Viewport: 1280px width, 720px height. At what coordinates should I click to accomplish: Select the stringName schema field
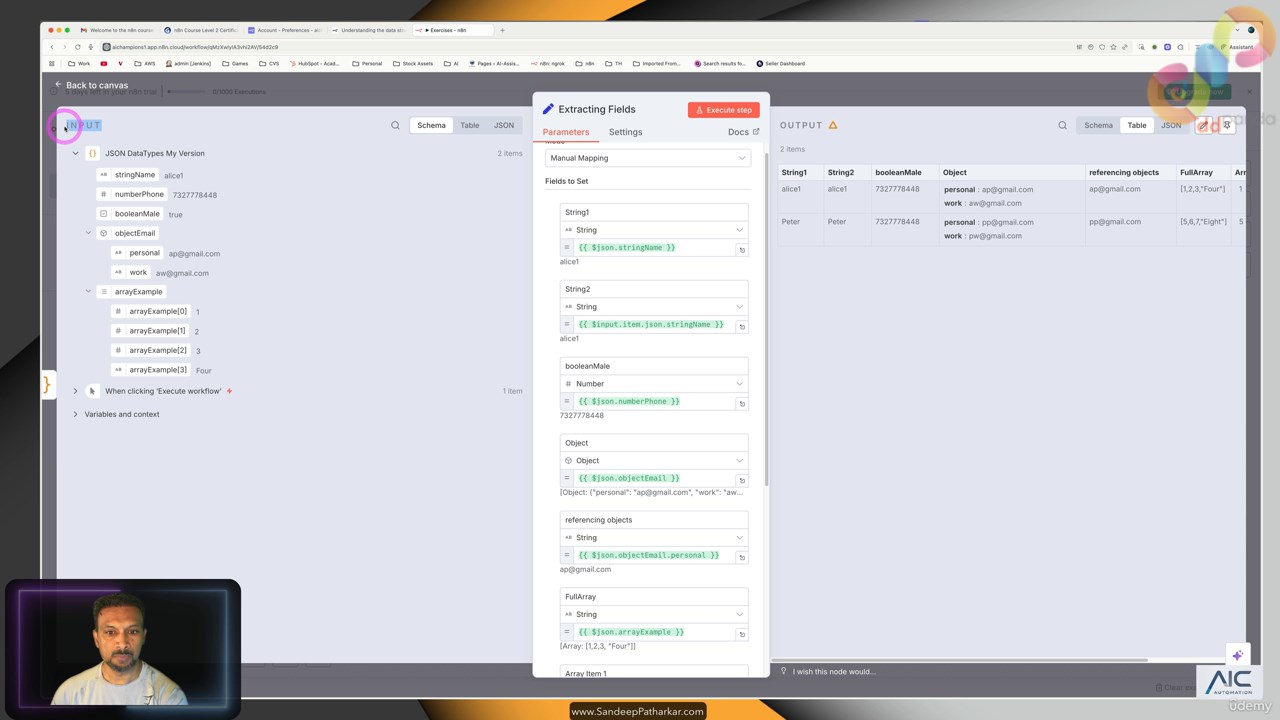(x=127, y=175)
